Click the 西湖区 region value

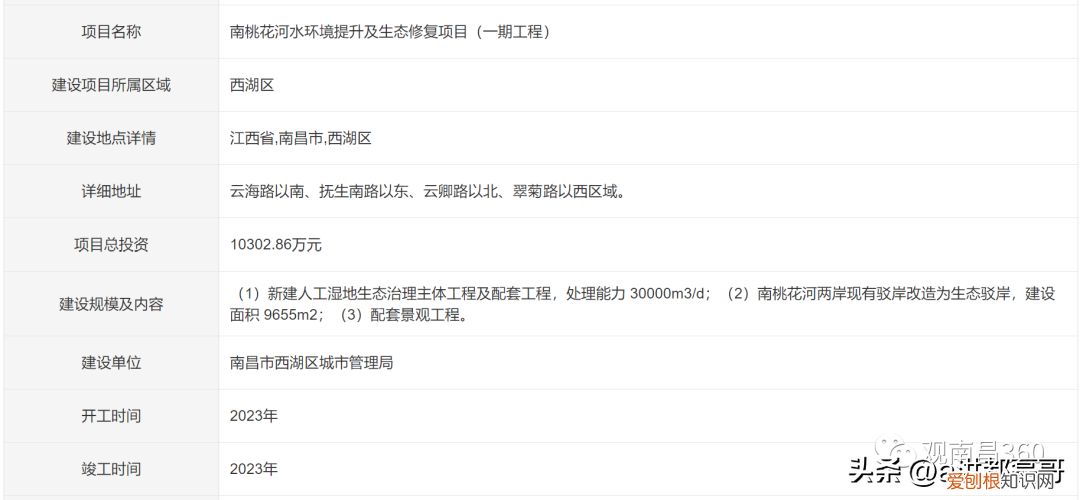point(252,85)
